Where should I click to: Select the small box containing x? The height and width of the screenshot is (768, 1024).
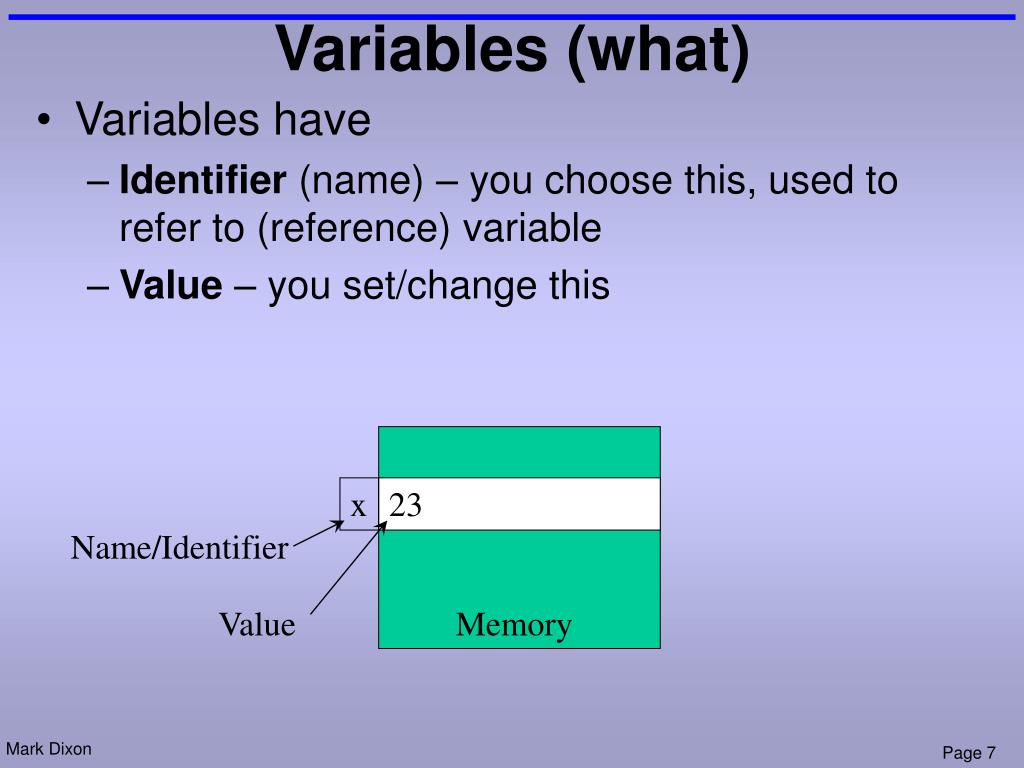359,504
